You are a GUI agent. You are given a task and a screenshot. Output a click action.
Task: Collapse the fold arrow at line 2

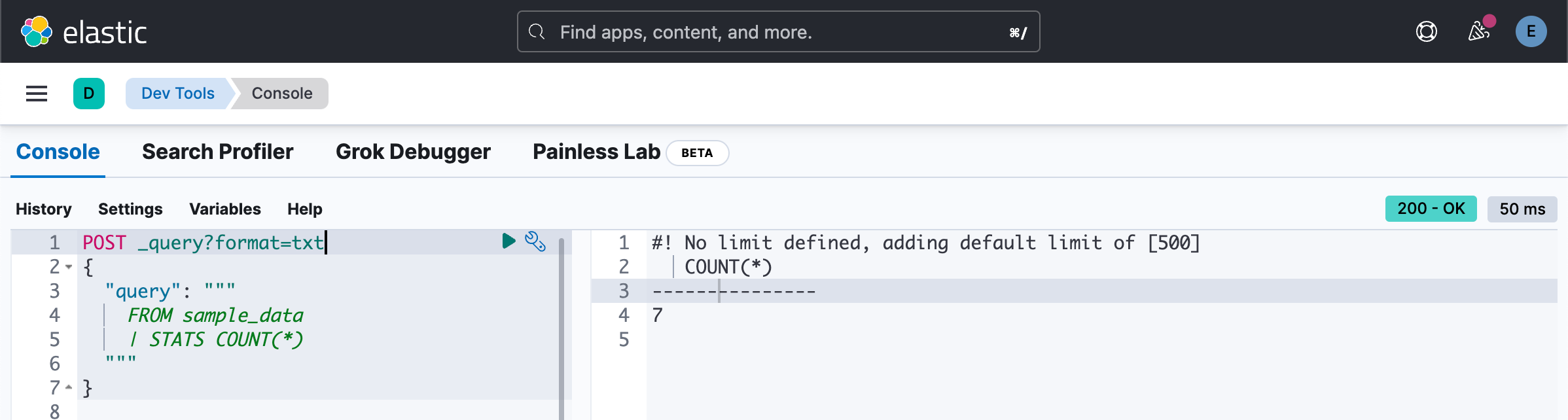[x=69, y=267]
